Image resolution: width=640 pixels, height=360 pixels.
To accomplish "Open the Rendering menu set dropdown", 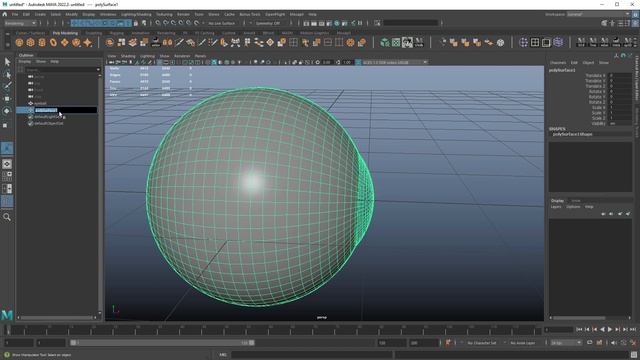I will (x=20, y=23).
